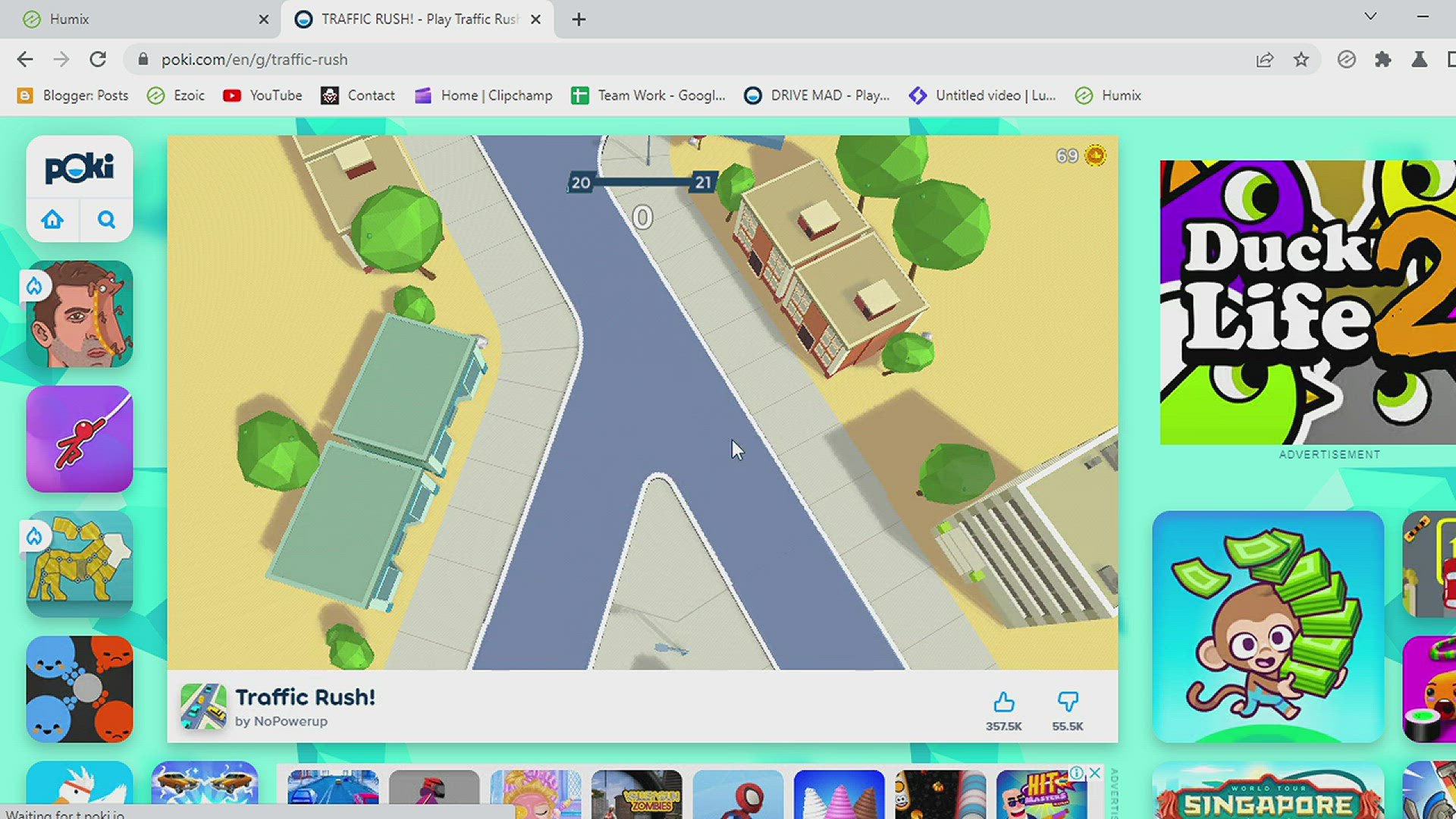
Task: Close the bottom ad banner
Action: [1095, 773]
